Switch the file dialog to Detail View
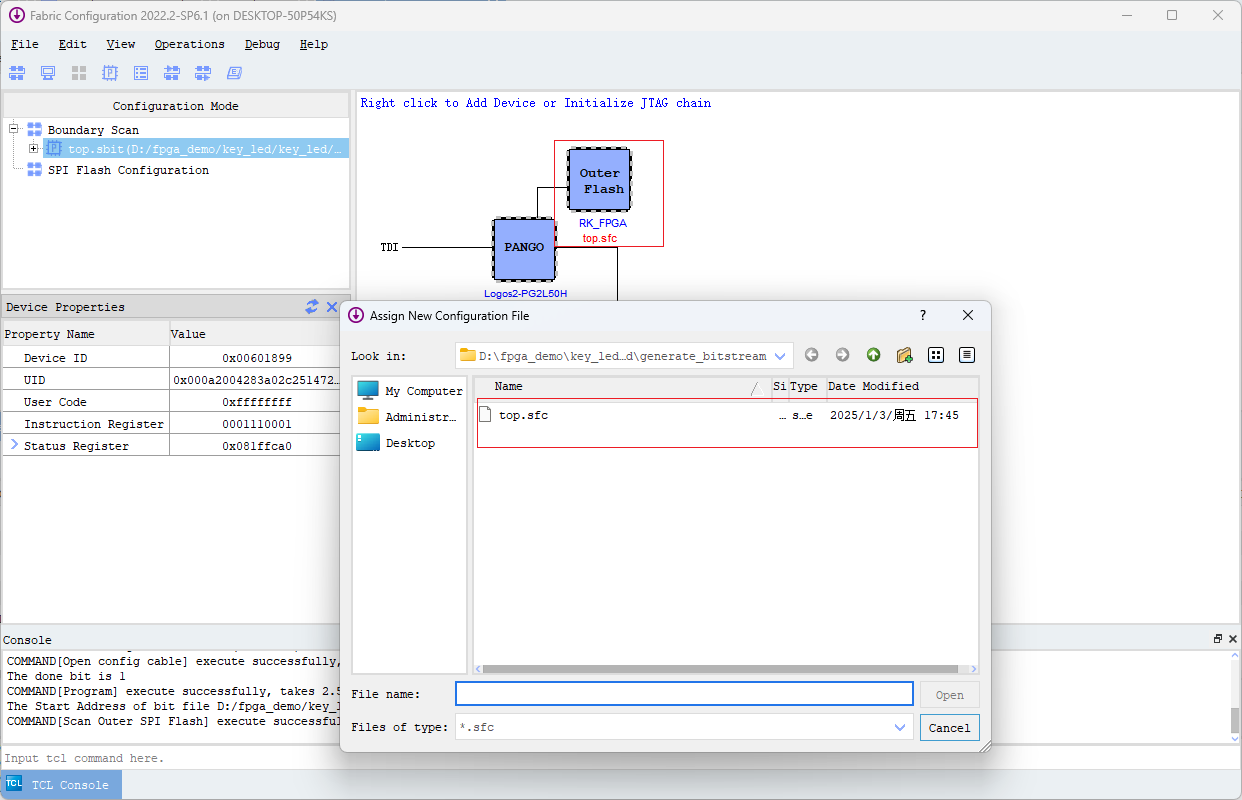The image size is (1242, 800). (x=966, y=355)
